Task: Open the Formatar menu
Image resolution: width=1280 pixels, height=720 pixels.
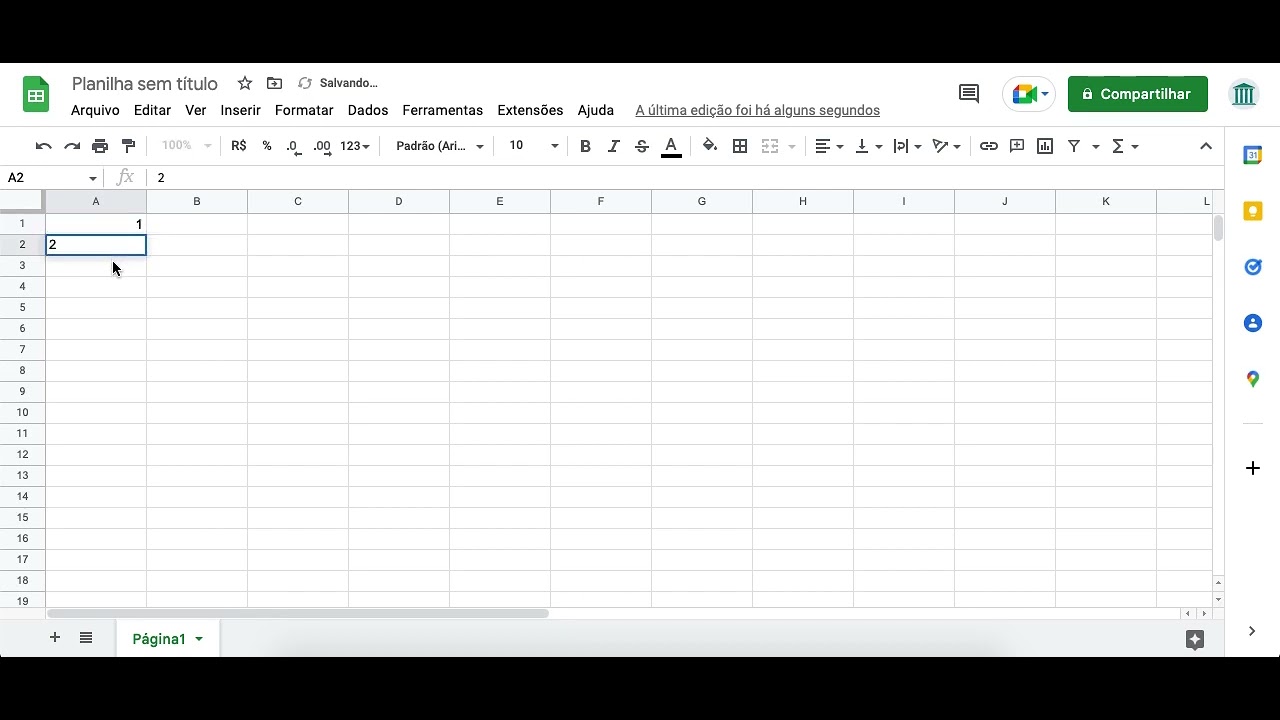Action: tap(304, 110)
